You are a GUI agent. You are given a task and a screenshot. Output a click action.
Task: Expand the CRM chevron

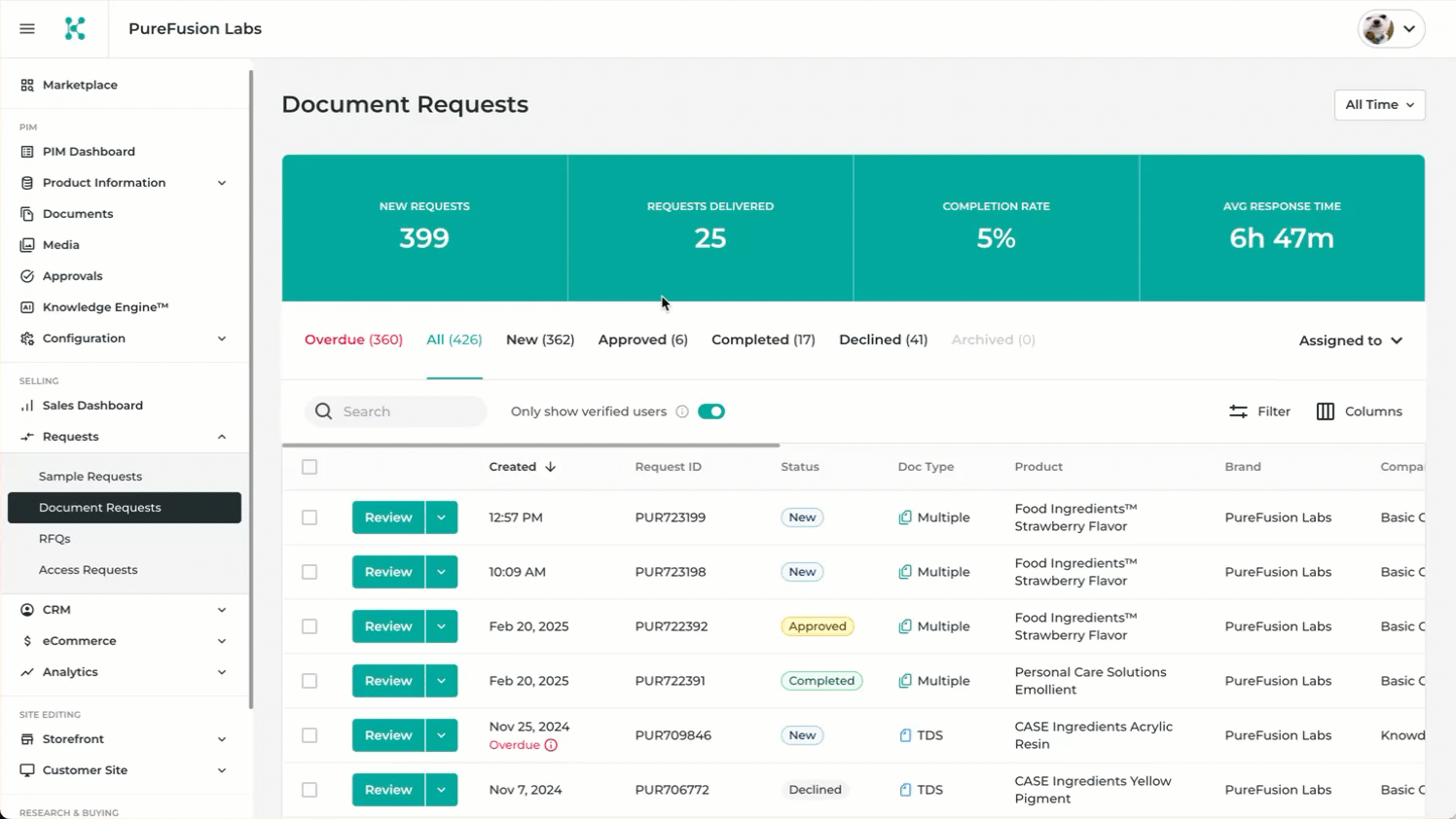pyautogui.click(x=222, y=610)
